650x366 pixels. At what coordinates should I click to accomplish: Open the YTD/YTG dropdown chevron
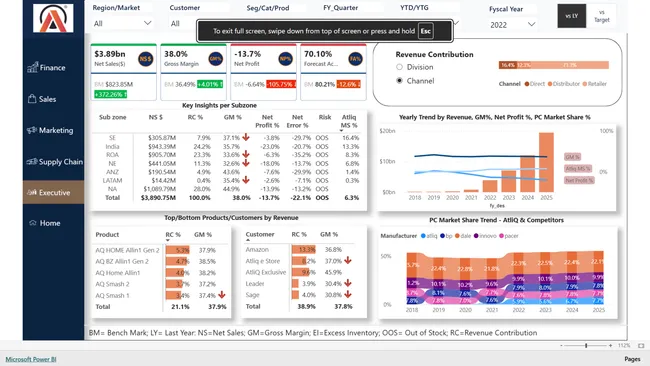click(456, 23)
